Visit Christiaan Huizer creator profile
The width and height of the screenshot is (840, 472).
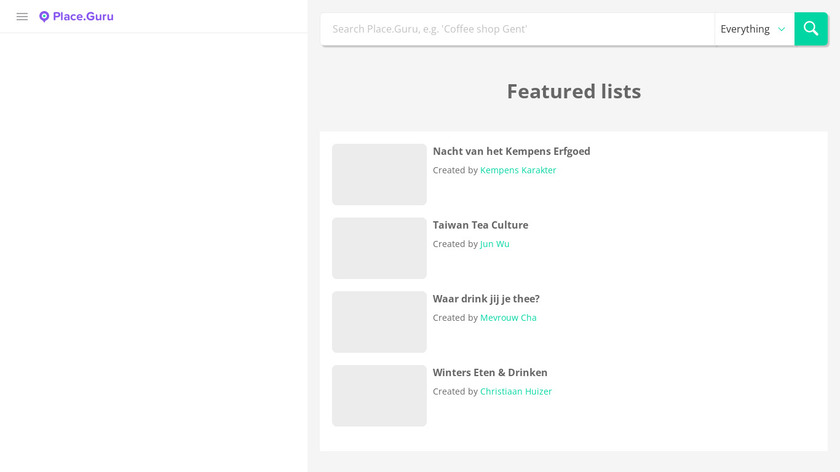click(x=515, y=392)
